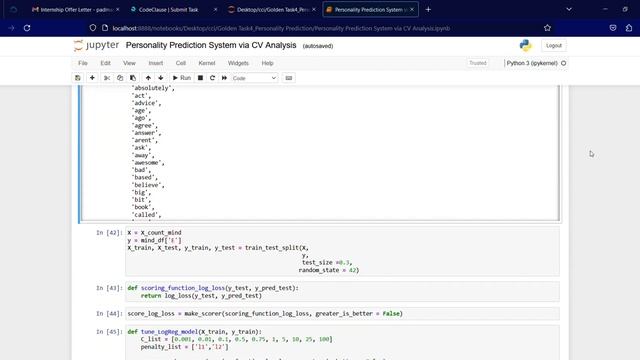Open the Cell menu

tap(181, 63)
